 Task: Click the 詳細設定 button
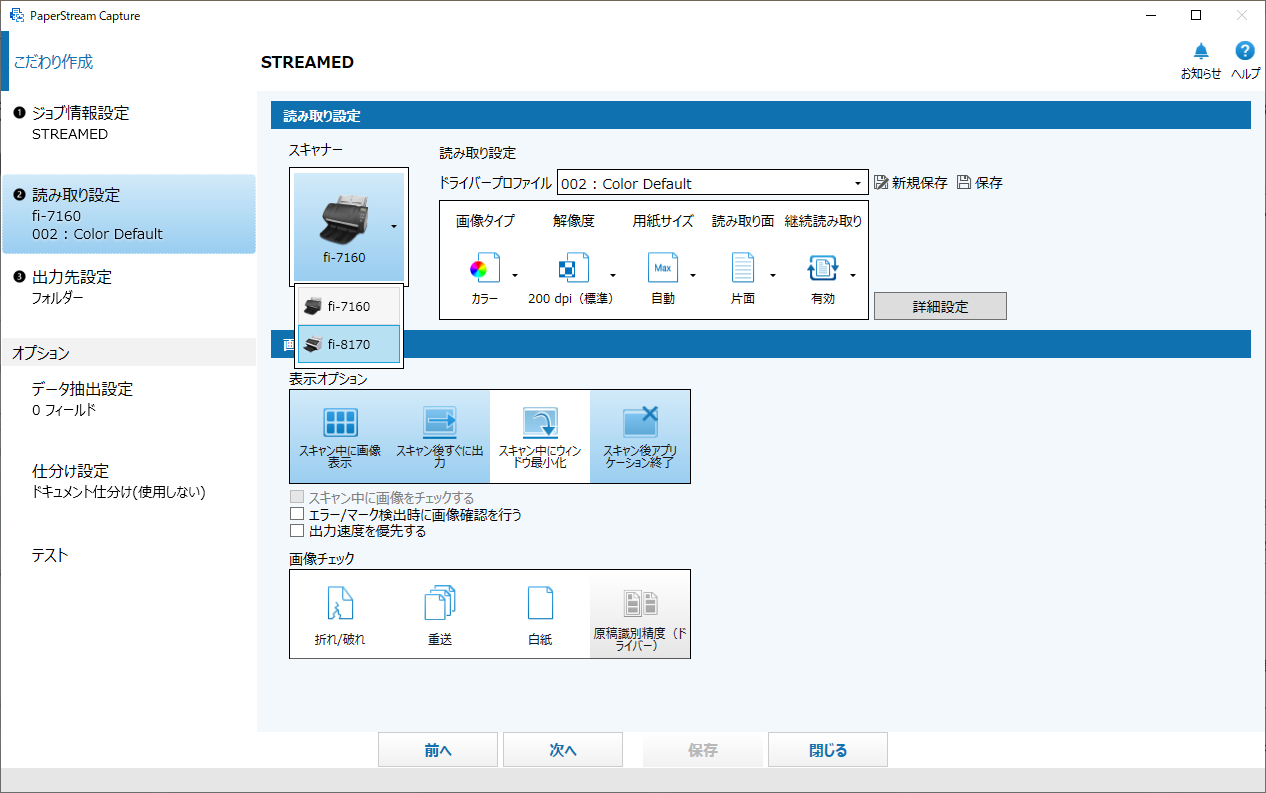pos(940,306)
